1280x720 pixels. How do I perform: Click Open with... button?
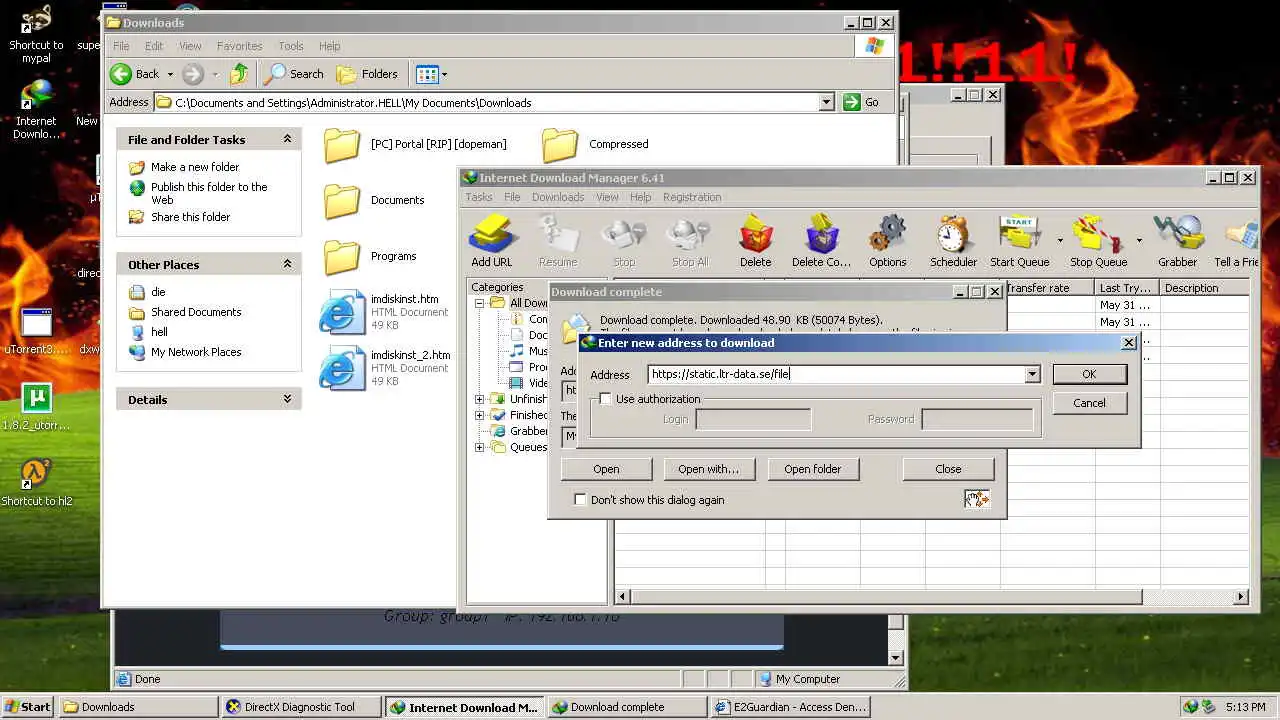tap(708, 469)
